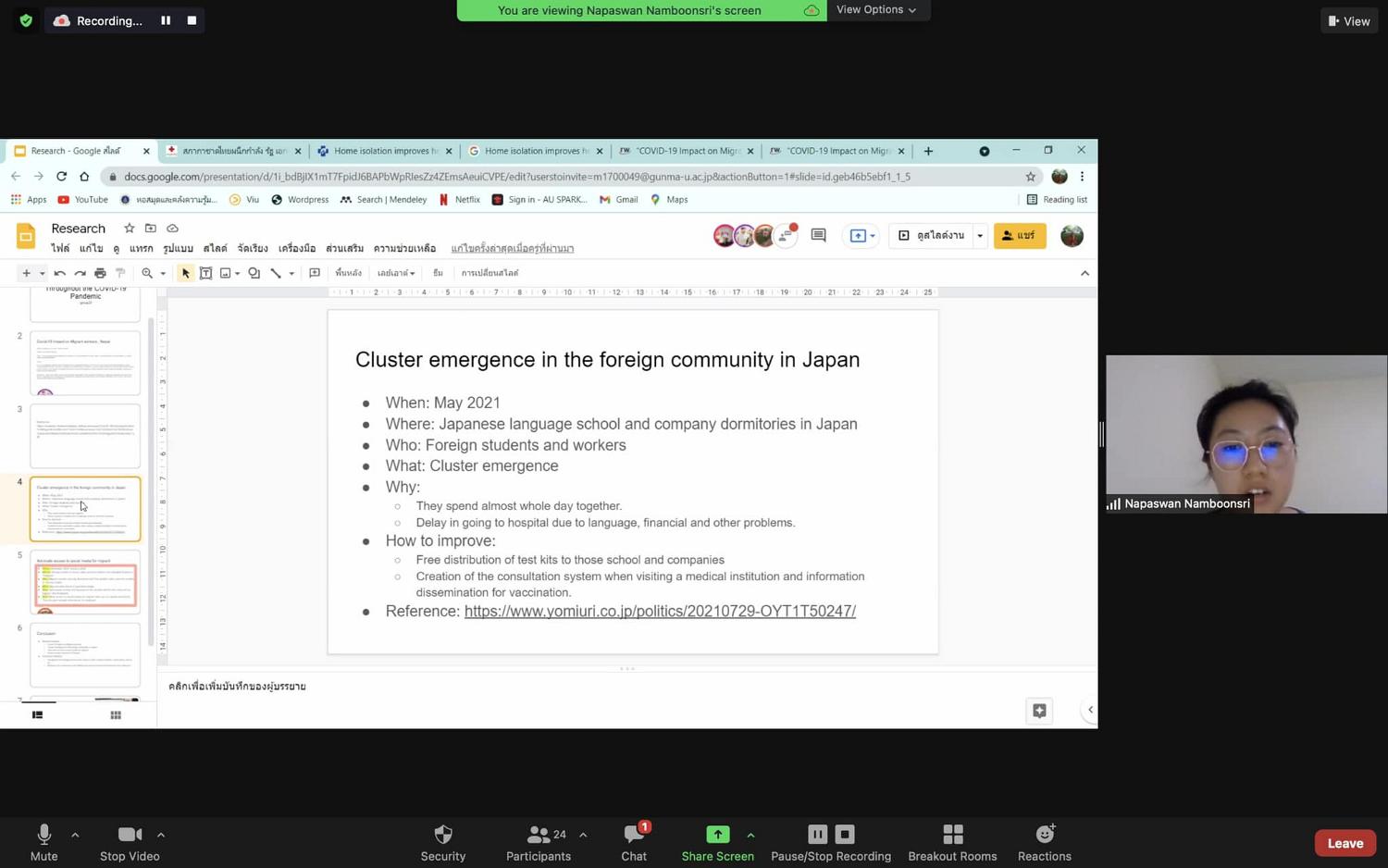Open the yomiuri.co.jp reference link
The image size is (1388, 868).
660,611
